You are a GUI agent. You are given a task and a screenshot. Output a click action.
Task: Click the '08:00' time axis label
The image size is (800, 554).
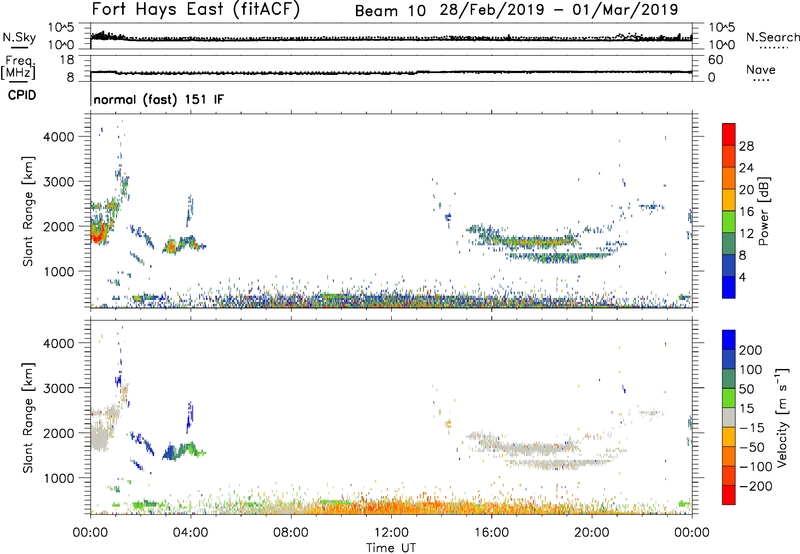(290, 533)
